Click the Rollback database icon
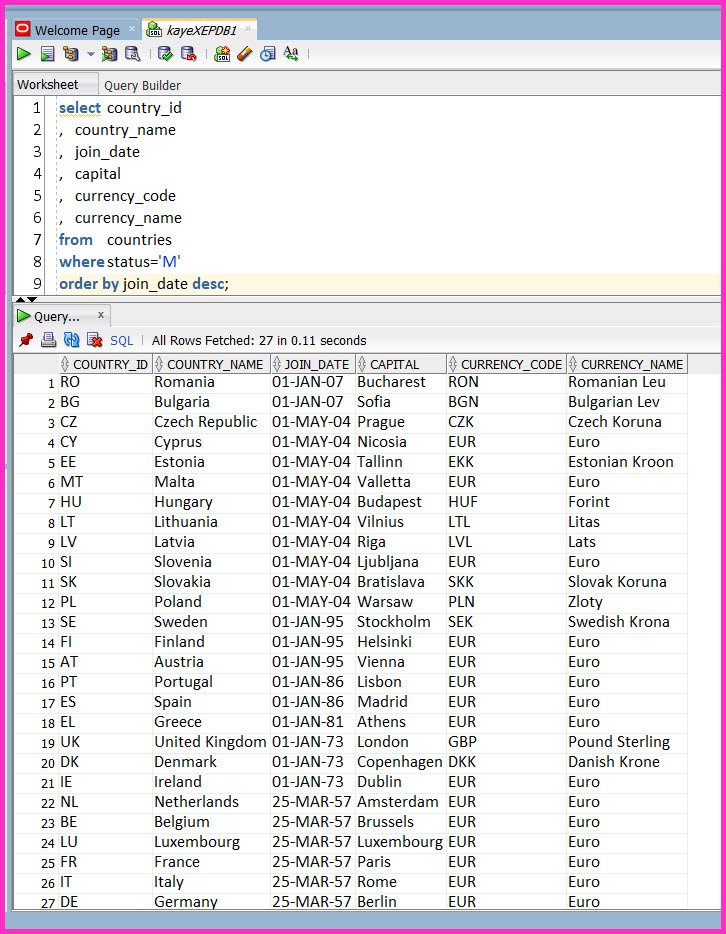Image resolution: width=726 pixels, height=934 pixels. (x=189, y=54)
